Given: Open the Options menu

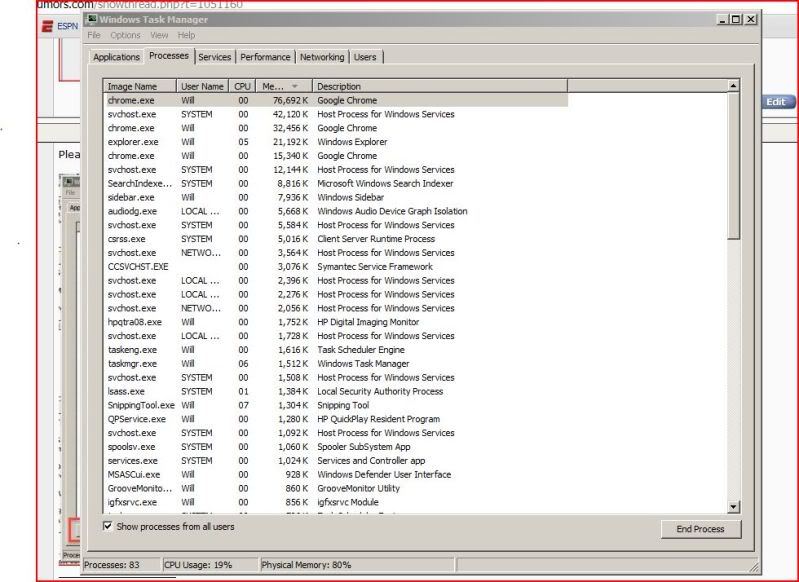Looking at the screenshot, I should [125, 35].
